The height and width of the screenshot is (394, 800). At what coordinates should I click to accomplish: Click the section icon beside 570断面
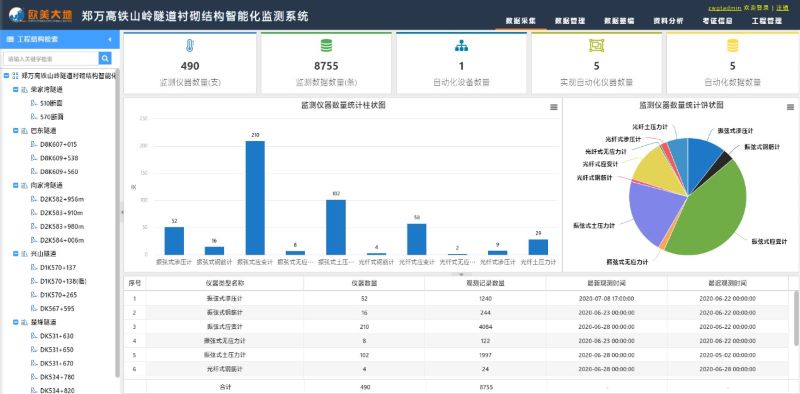(x=34, y=117)
